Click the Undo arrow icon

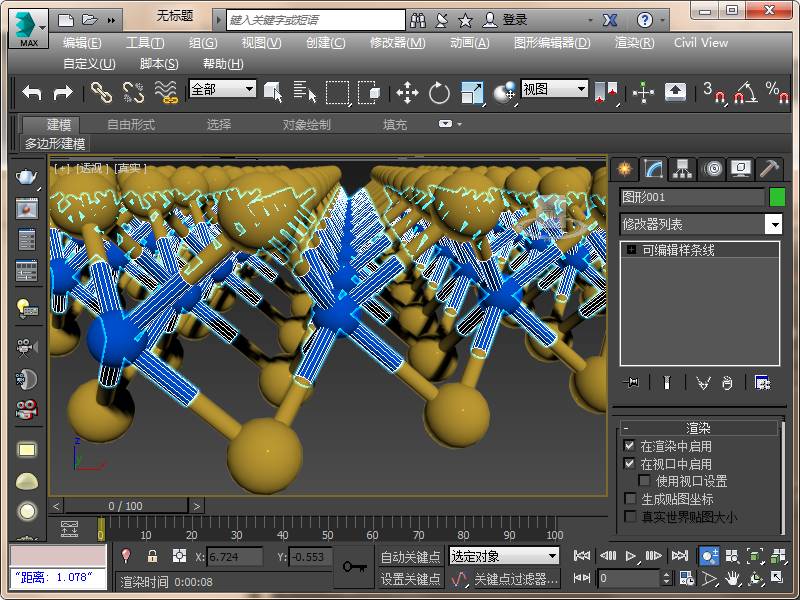coord(32,93)
